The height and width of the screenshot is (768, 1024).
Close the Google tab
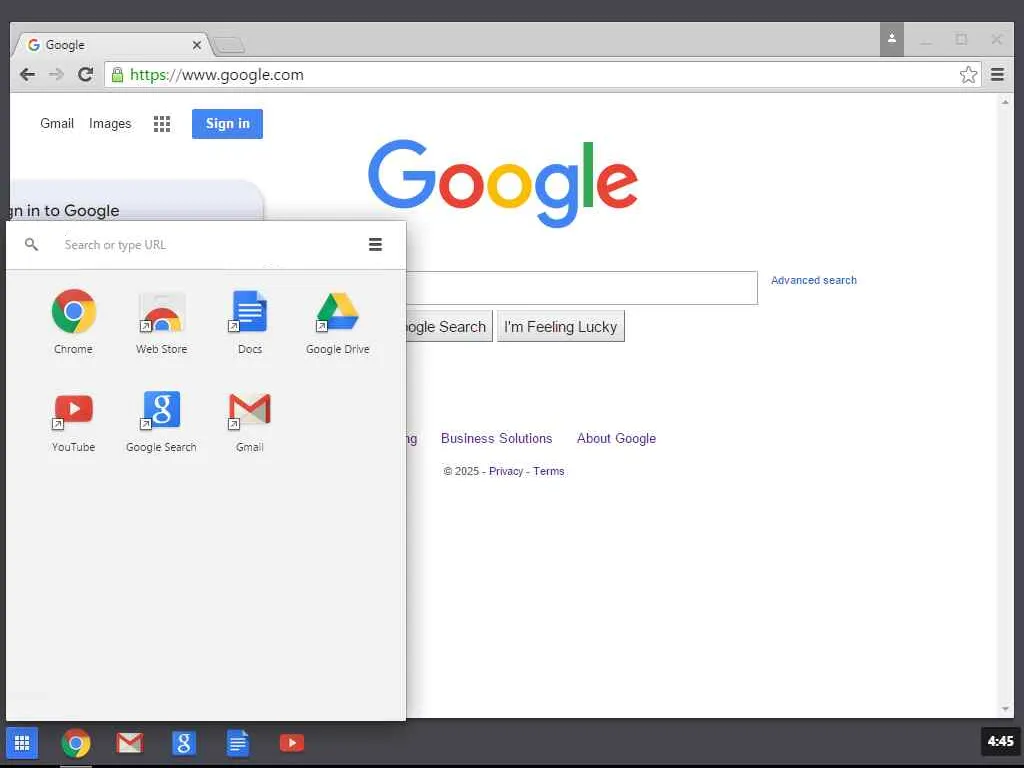pos(197,45)
